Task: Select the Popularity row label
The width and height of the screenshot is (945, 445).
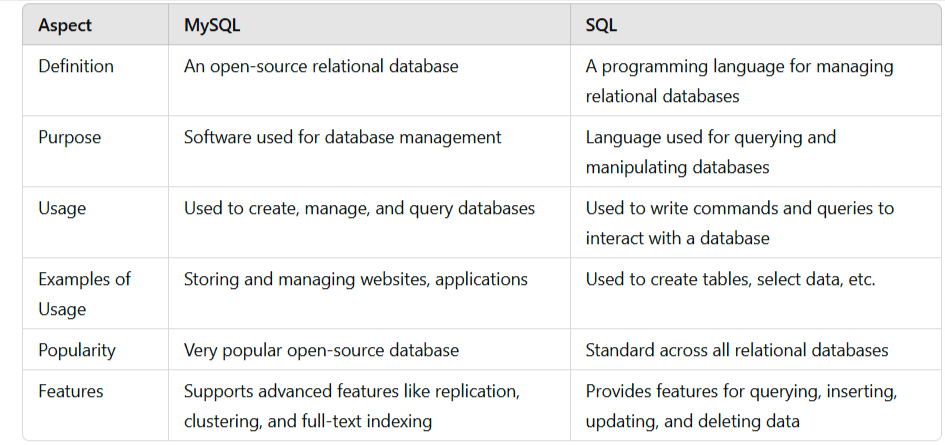Action: point(77,350)
